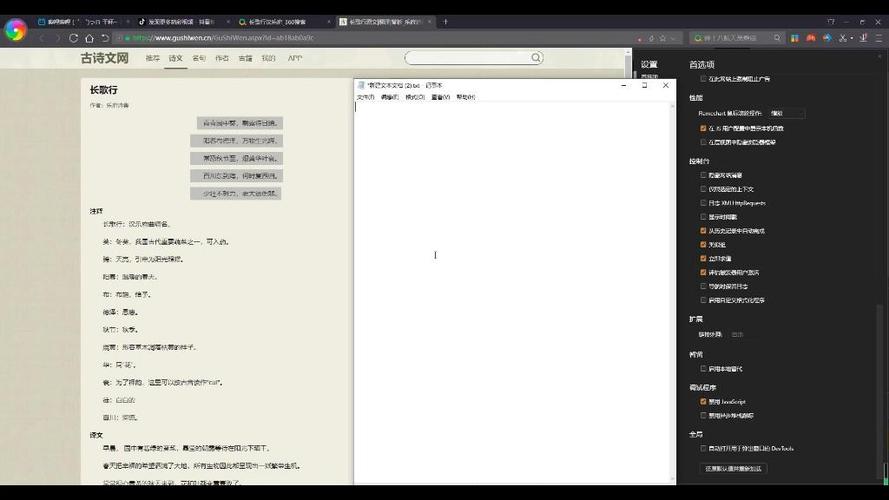889x500 pixels.
Task: Click the blue translate extension icon
Action: pyautogui.click(x=827, y=38)
